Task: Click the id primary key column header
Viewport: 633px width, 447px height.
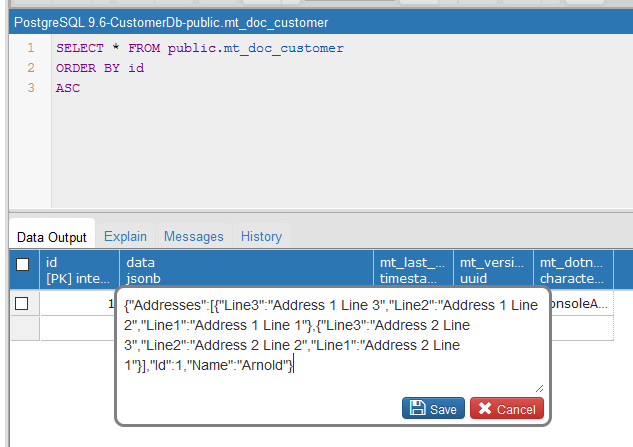Action: click(79, 270)
